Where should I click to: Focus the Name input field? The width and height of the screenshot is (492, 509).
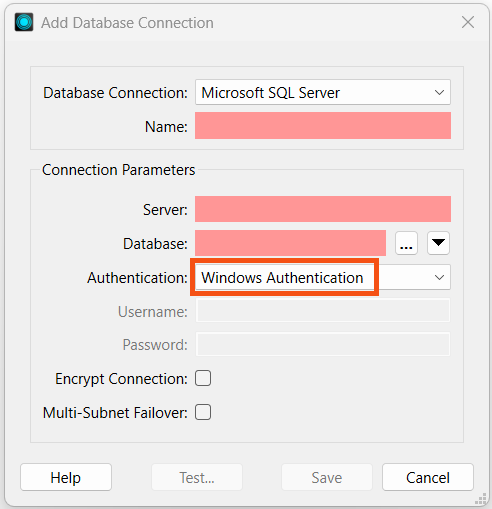(x=323, y=126)
